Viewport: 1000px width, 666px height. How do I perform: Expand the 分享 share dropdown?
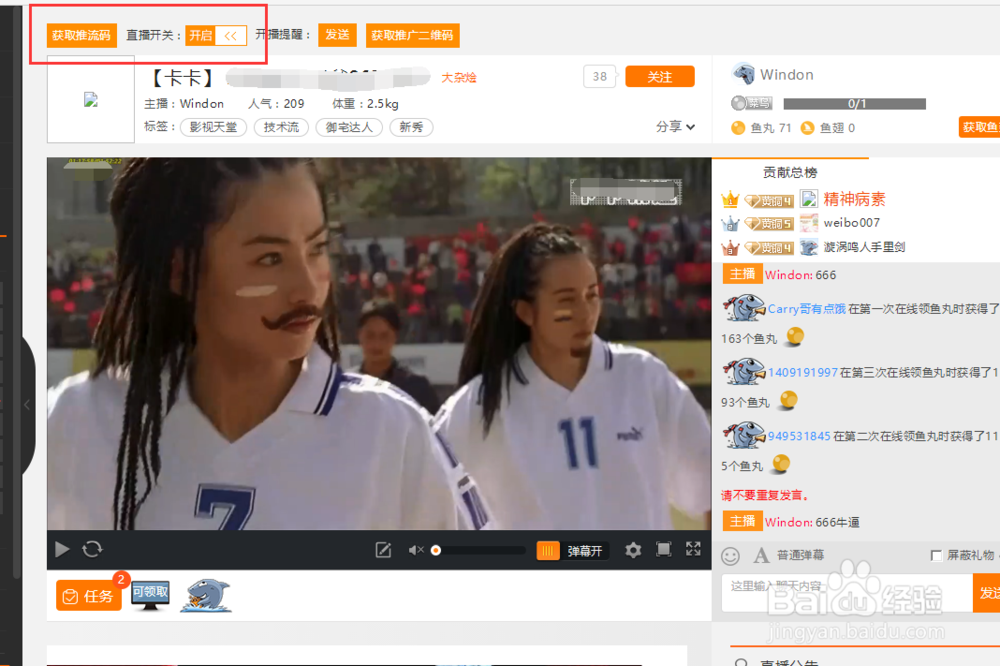pyautogui.click(x=675, y=126)
